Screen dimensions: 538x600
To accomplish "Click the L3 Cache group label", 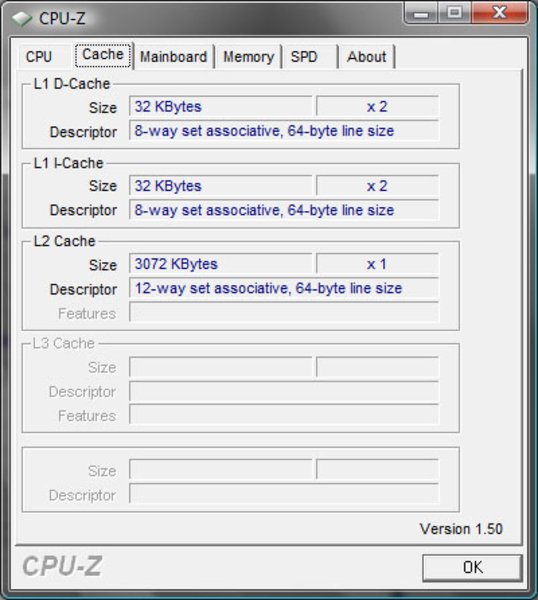I will 64,343.
